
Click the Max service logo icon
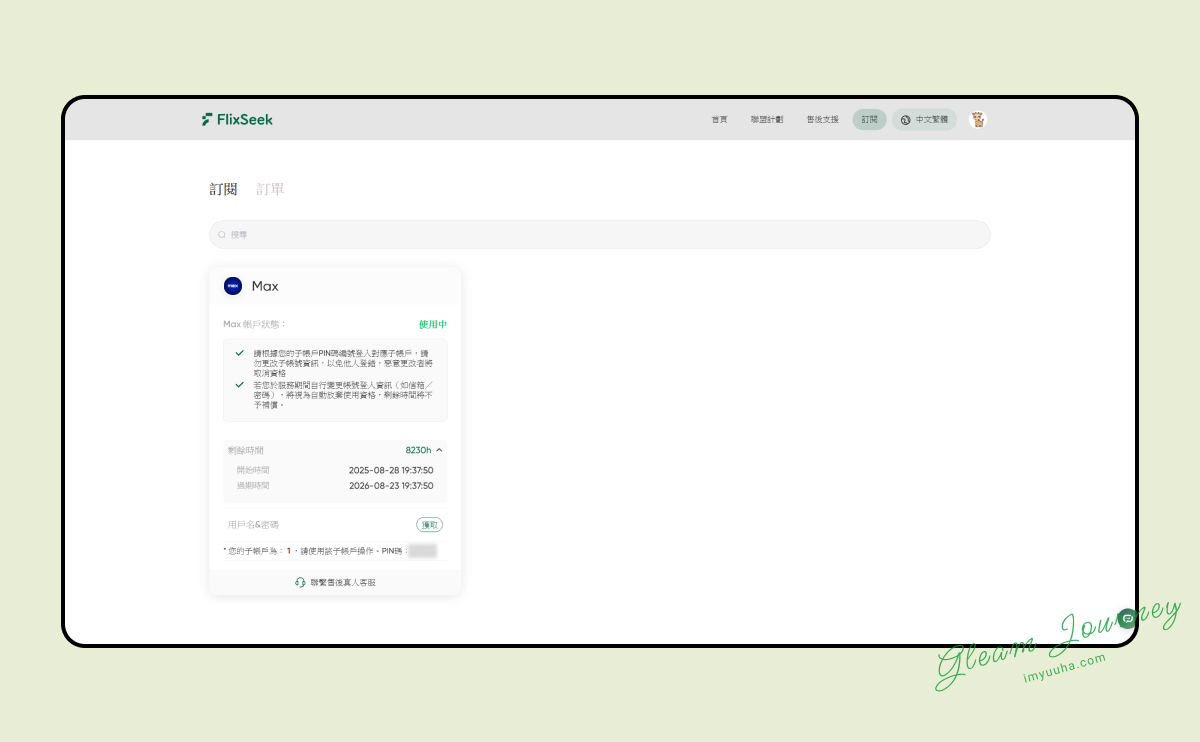(233, 286)
